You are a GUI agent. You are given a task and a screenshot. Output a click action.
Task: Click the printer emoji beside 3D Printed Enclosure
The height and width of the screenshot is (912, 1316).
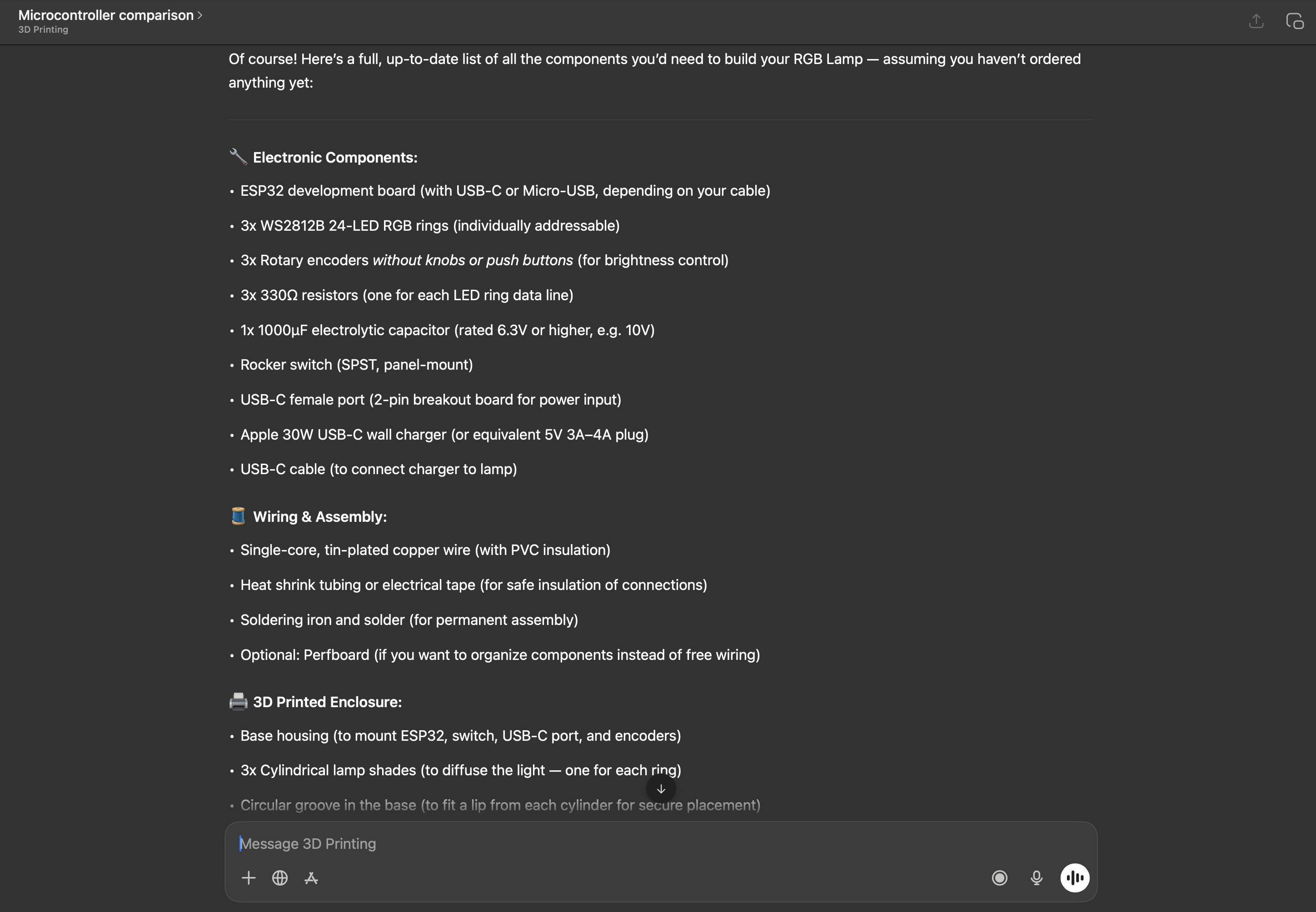point(238,701)
